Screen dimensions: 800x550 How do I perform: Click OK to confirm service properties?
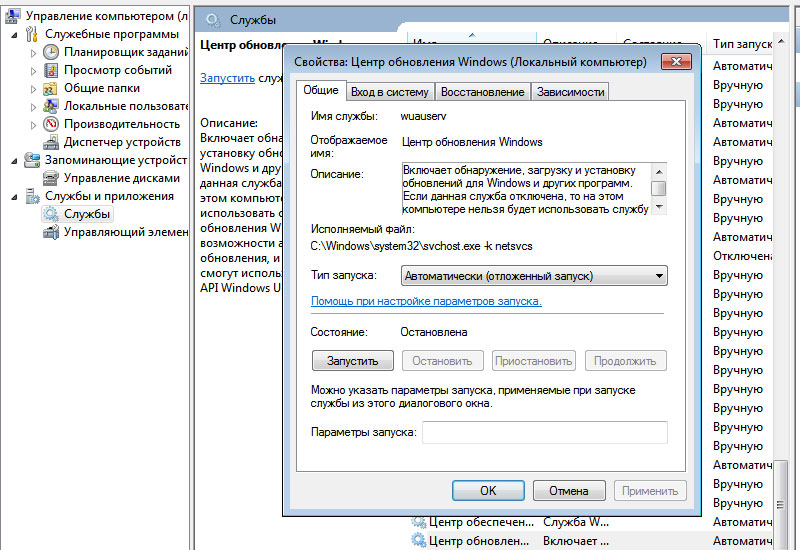click(x=488, y=491)
